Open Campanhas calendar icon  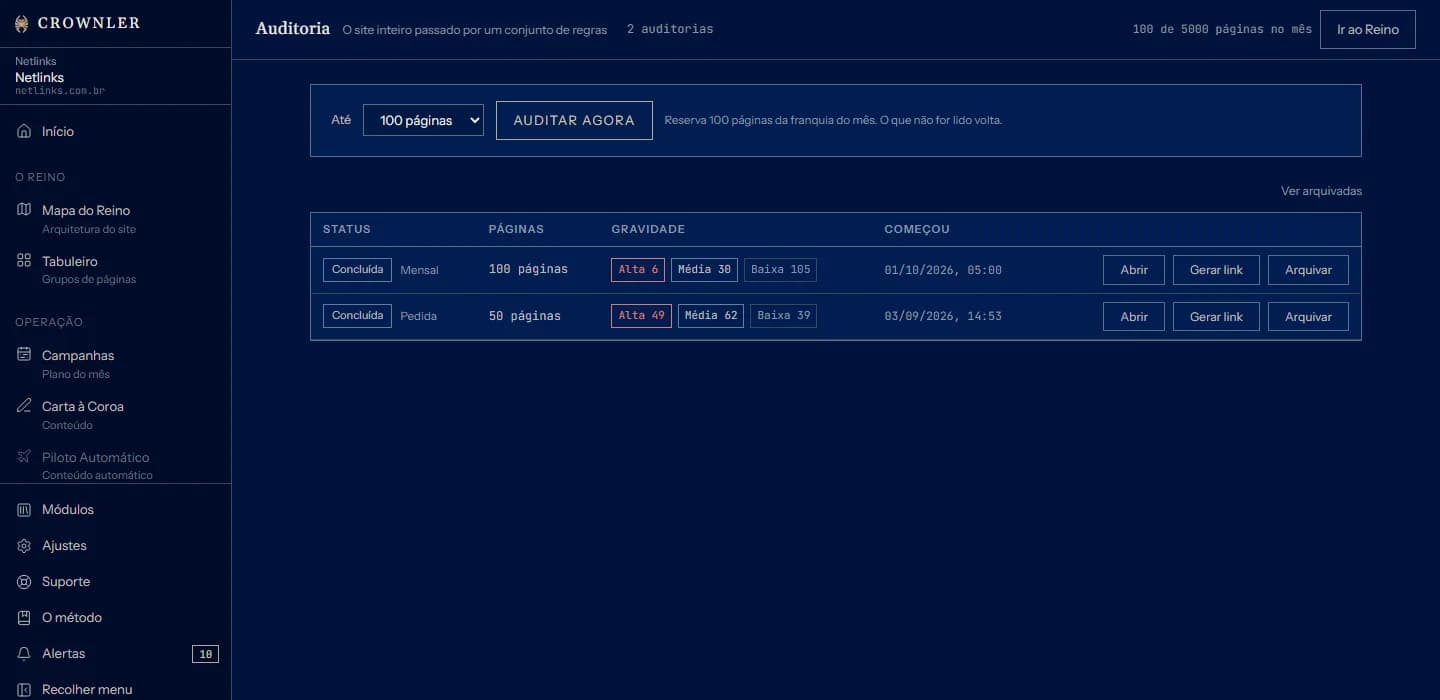click(24, 355)
